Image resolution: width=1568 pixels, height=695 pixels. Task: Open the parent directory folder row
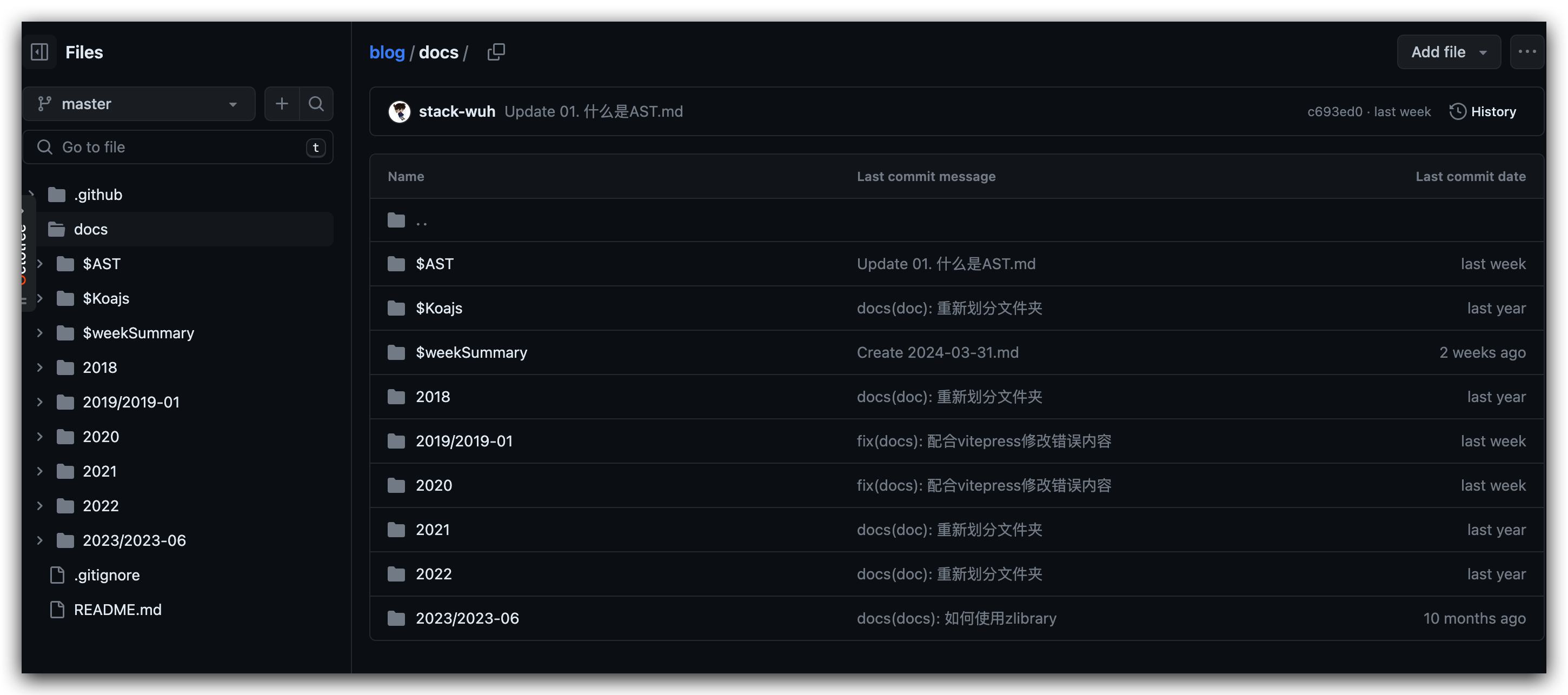click(x=956, y=220)
